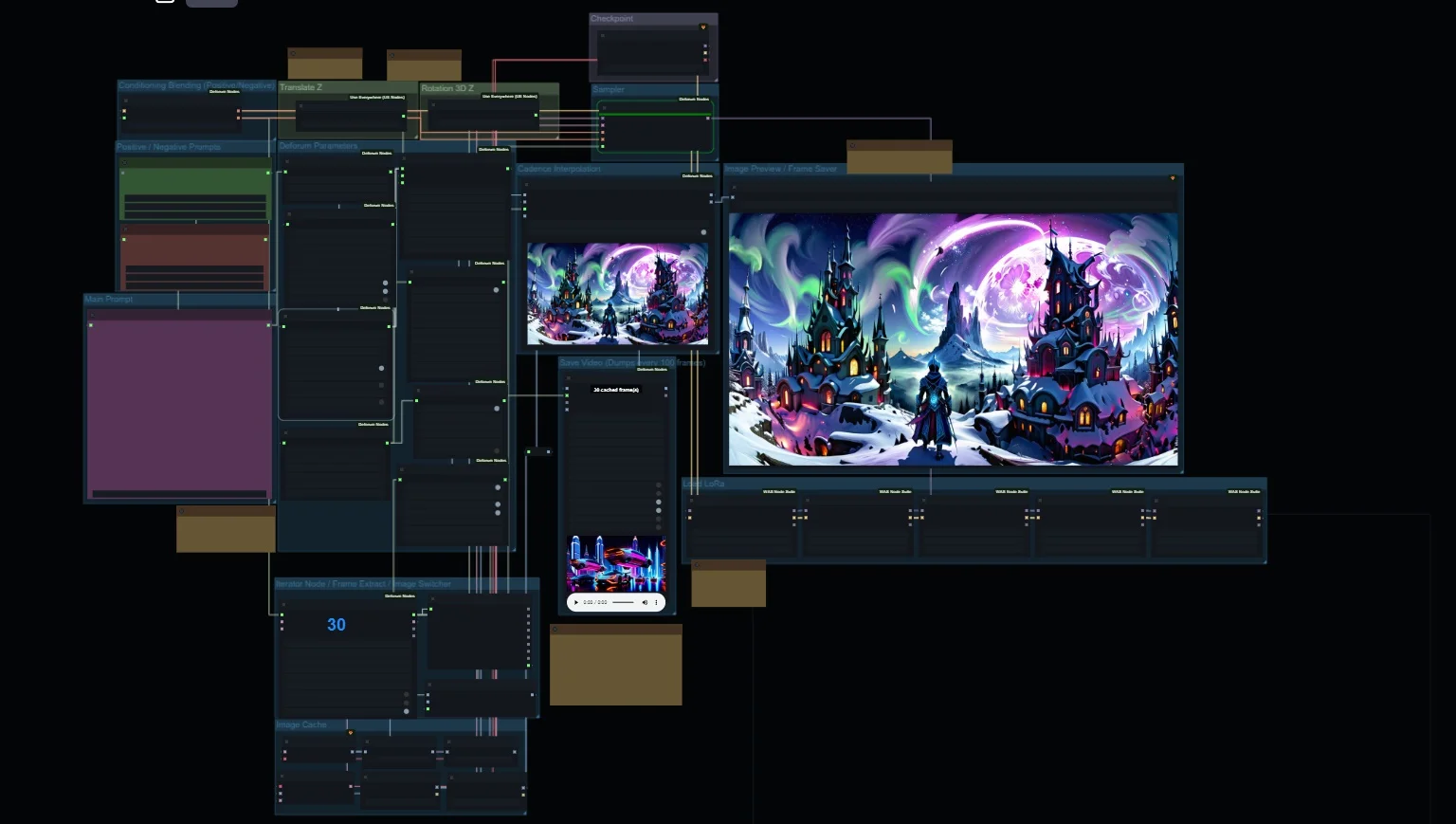Click the iterator counter showing 30

click(x=337, y=625)
